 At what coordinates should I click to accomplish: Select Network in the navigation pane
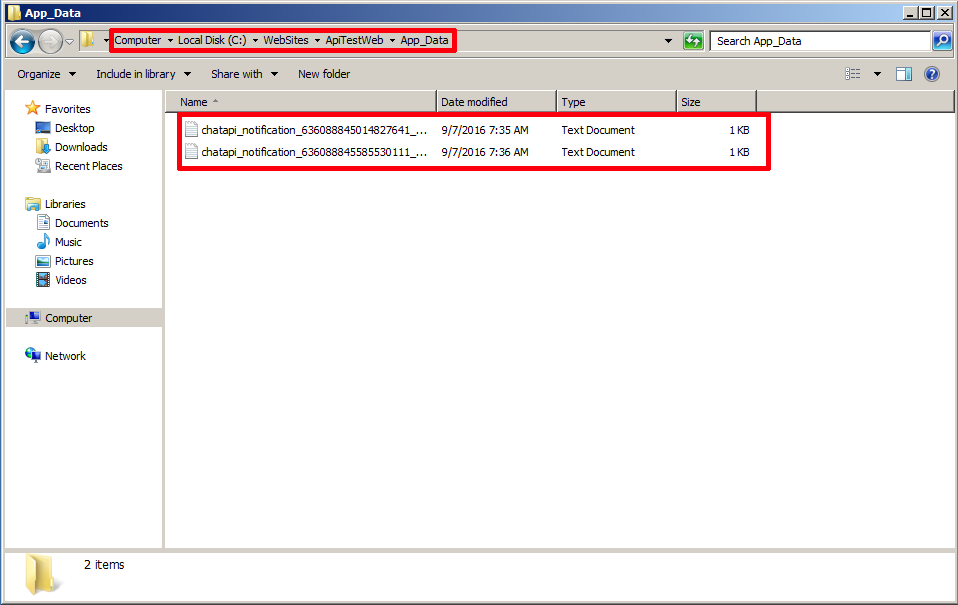point(65,356)
